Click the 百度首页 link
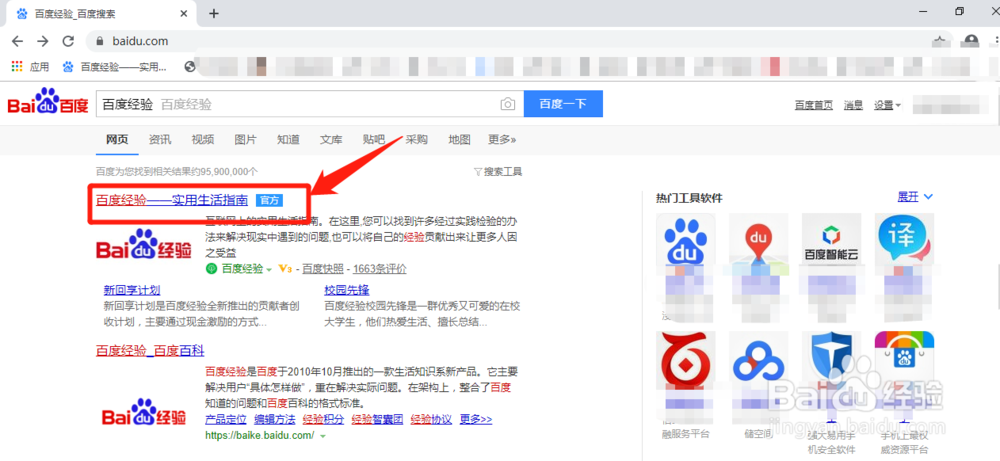1000x461 pixels. (814, 105)
